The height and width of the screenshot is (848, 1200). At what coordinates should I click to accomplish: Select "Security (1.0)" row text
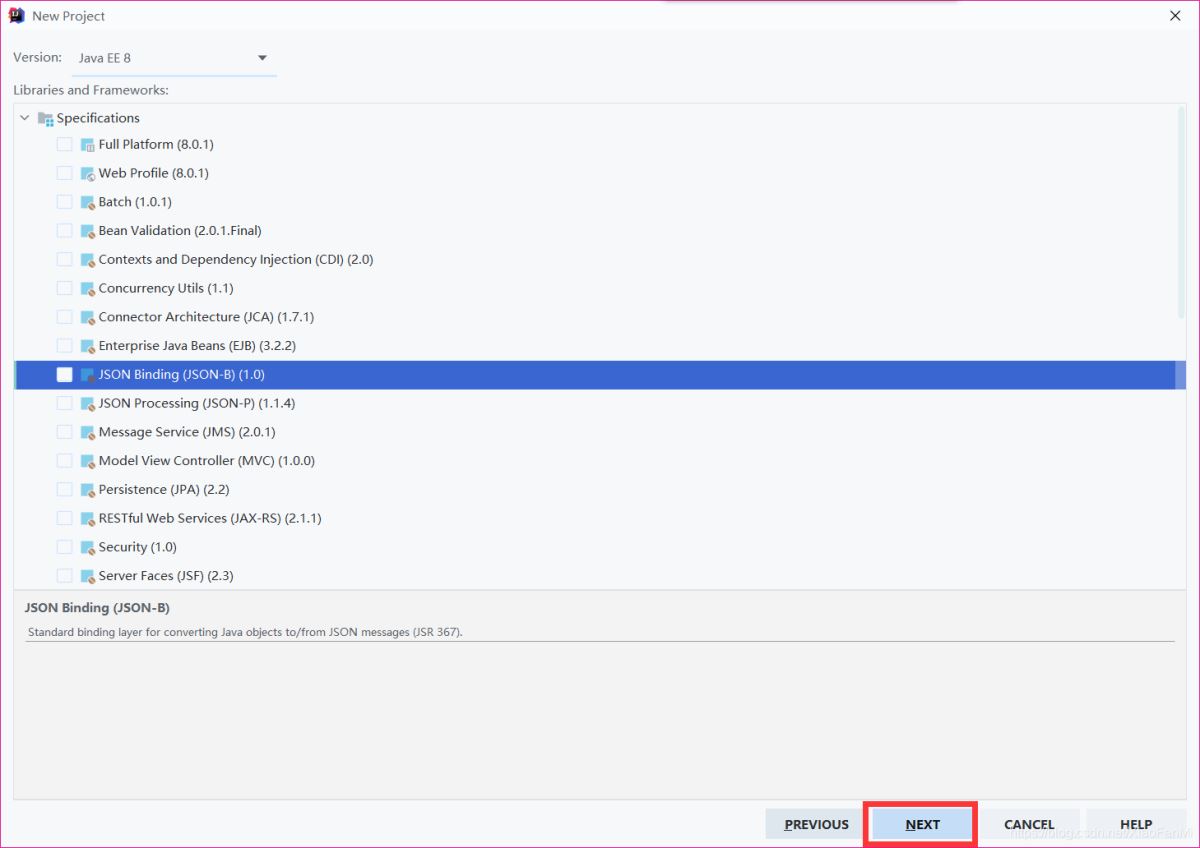(x=138, y=548)
